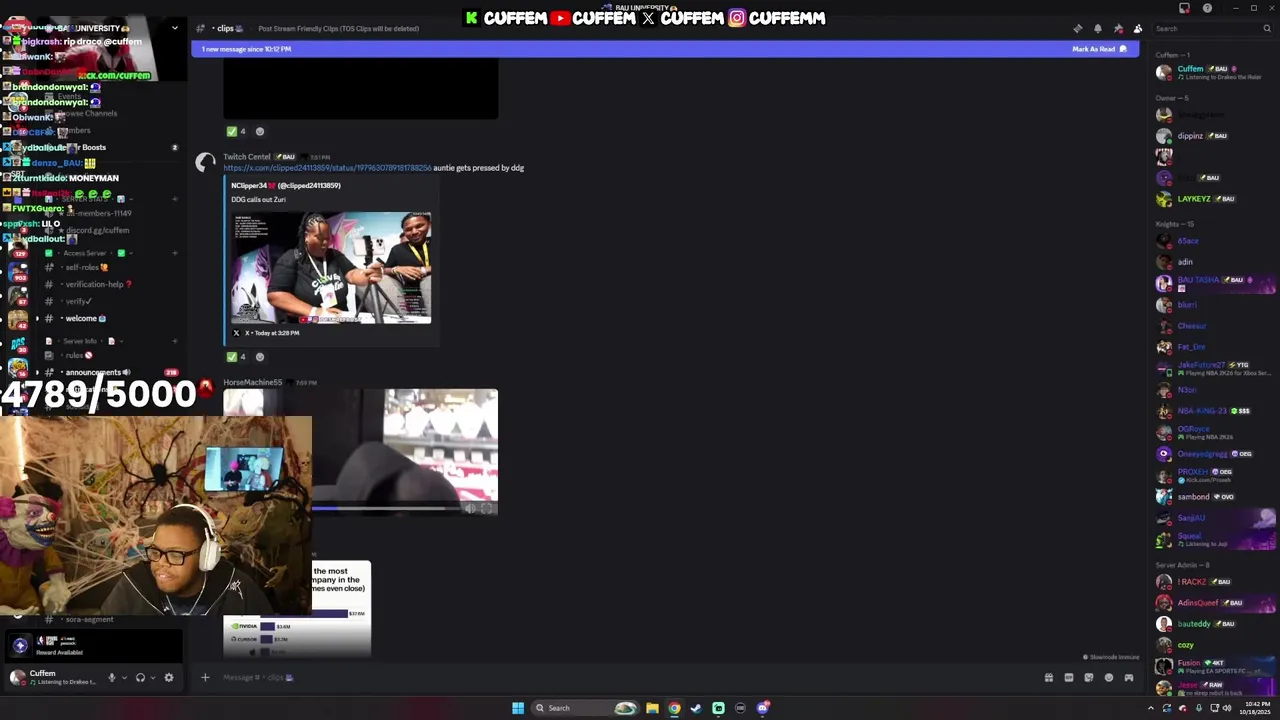Viewport: 1280px width, 720px height.
Task: Click Windows taskbar Search box
Action: [584, 708]
